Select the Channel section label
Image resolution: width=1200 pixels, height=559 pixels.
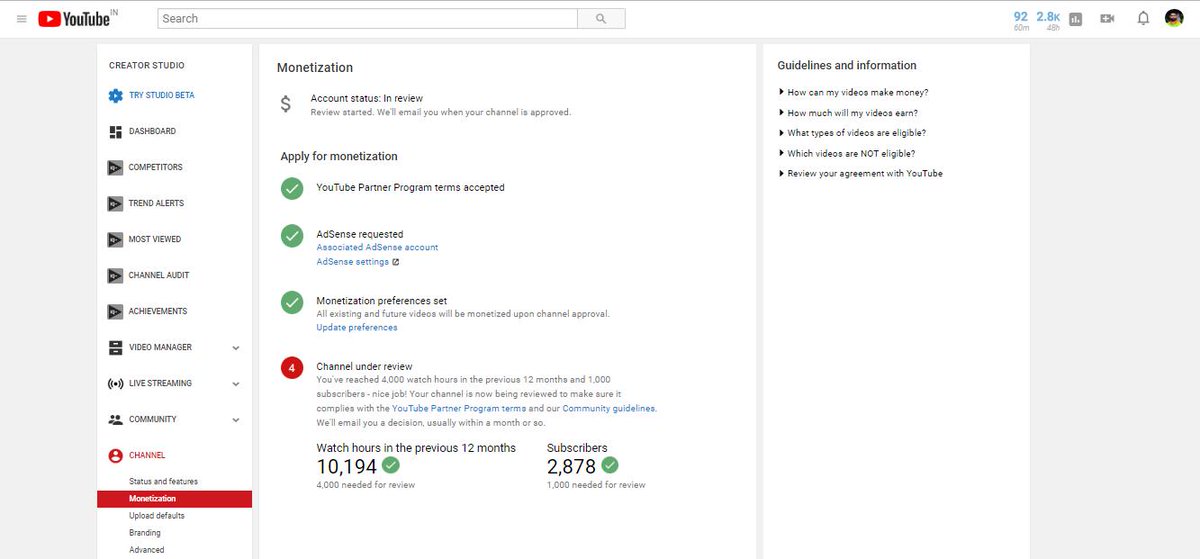tap(147, 456)
